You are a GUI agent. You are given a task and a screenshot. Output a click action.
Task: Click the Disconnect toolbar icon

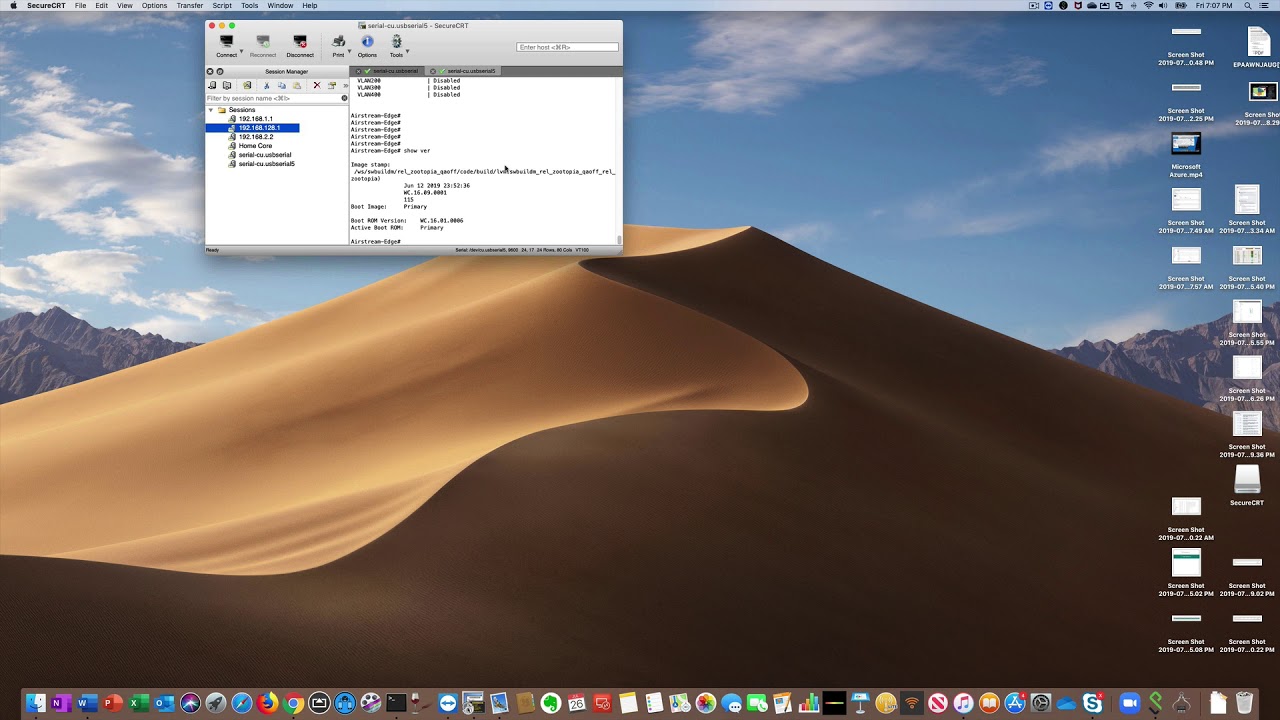(x=300, y=46)
